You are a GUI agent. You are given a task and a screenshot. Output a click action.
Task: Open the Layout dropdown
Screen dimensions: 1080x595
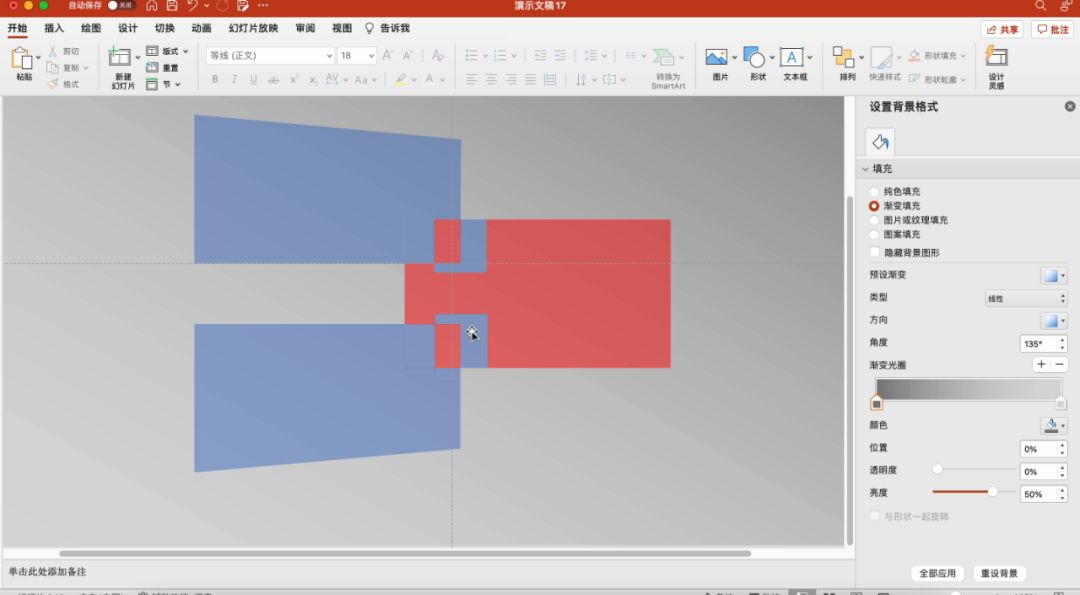(x=167, y=51)
